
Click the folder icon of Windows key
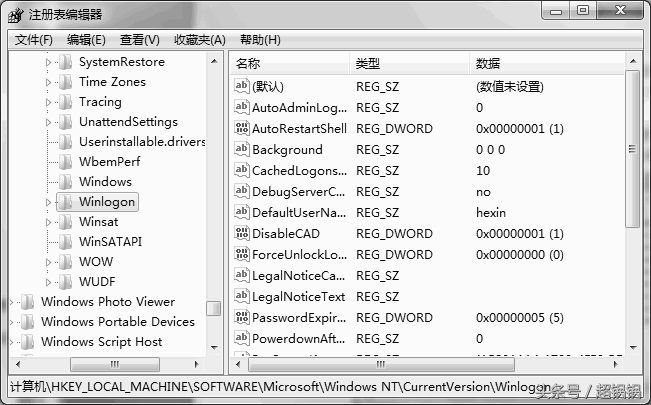click(x=65, y=182)
